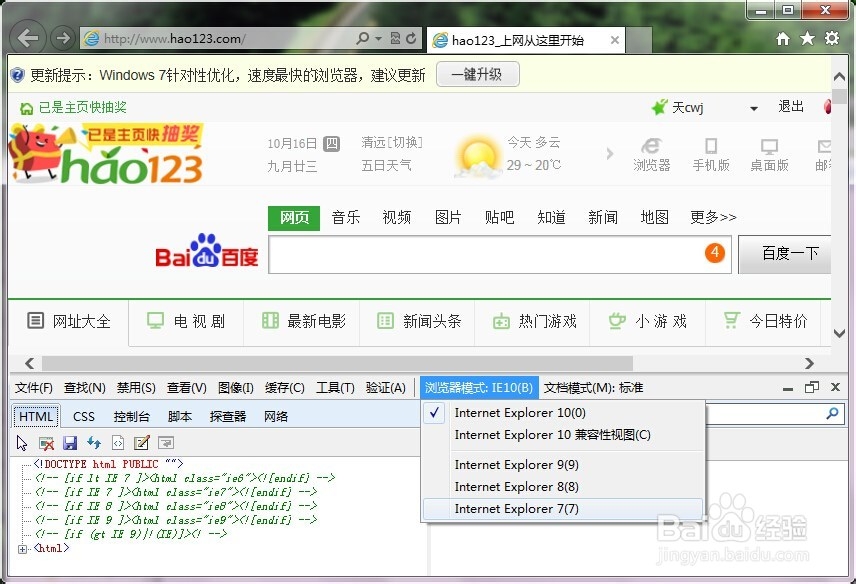Viewport: 856px width, 584px height.
Task: Choose Internet Explorer 8 browser mode
Action: coord(563,487)
